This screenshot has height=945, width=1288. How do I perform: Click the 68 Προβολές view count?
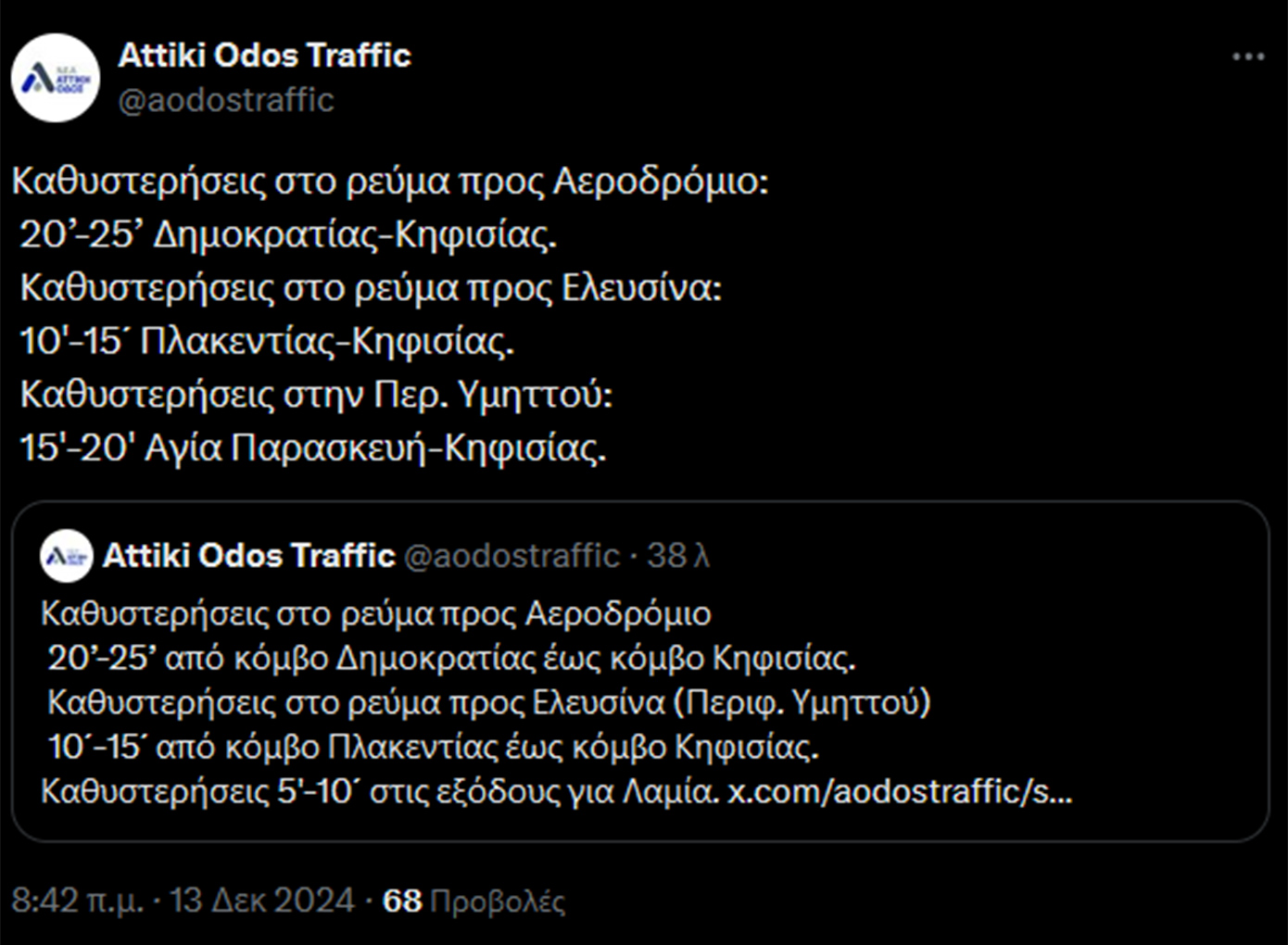[x=474, y=901]
